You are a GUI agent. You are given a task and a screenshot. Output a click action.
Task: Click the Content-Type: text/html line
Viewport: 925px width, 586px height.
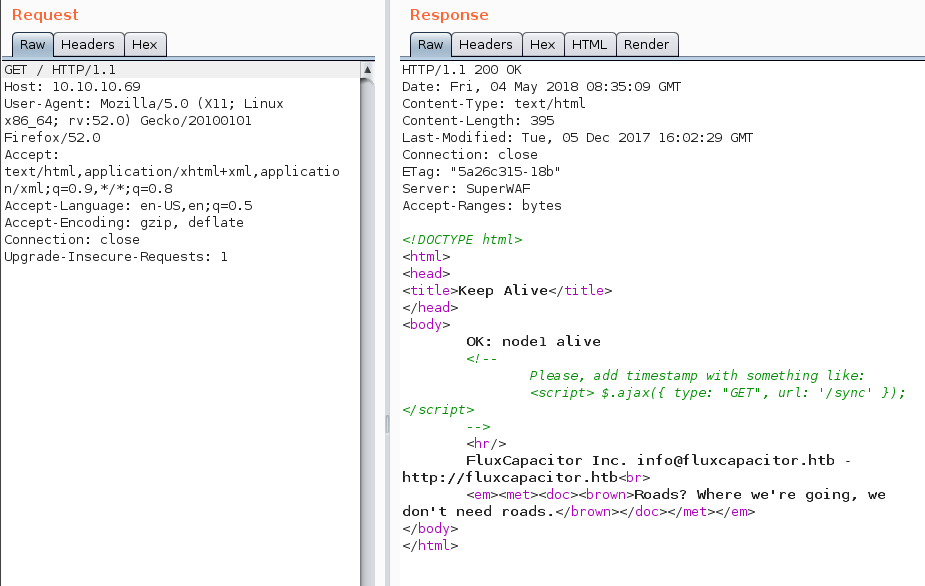tap(494, 104)
